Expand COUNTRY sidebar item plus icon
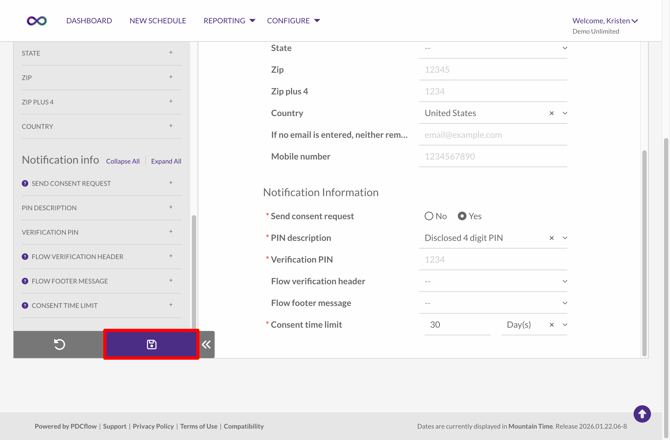The width and height of the screenshot is (670, 440). tap(170, 126)
